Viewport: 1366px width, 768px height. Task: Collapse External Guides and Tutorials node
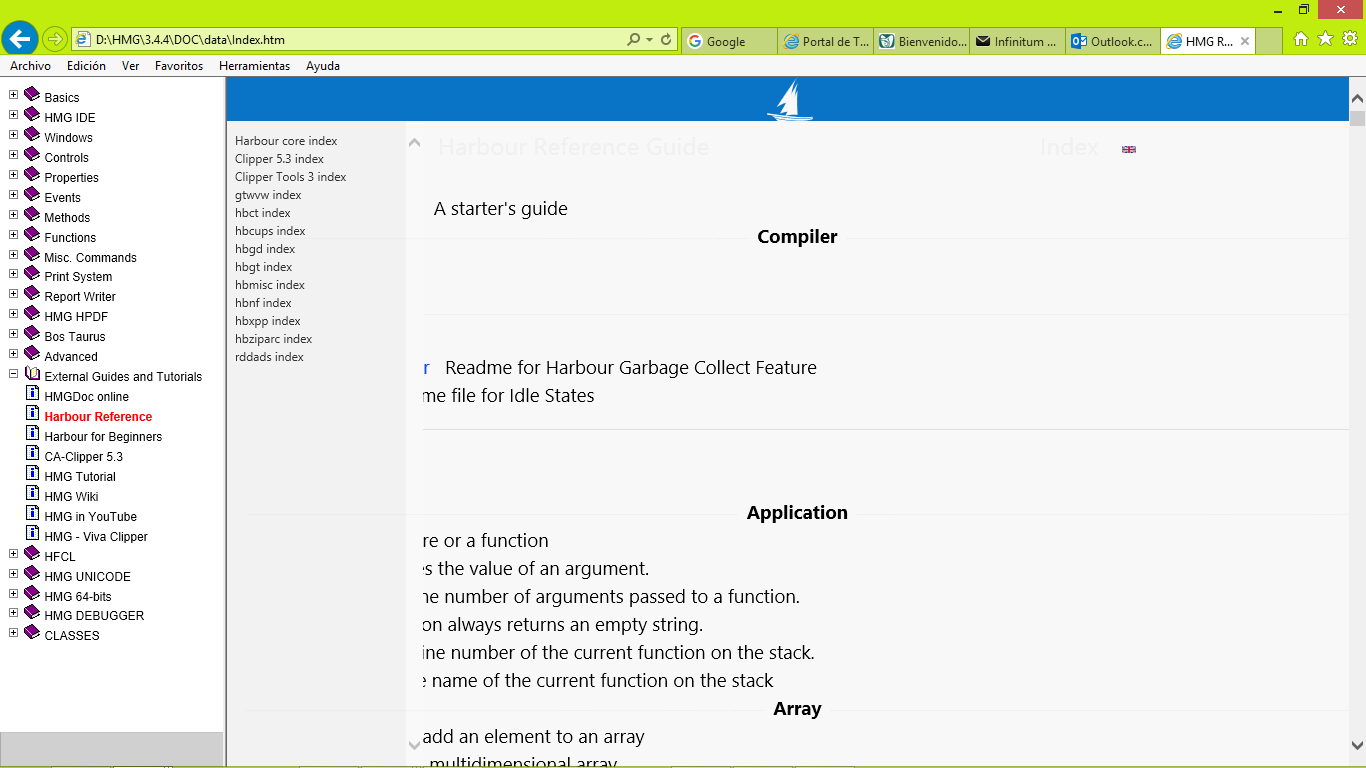tap(13, 374)
